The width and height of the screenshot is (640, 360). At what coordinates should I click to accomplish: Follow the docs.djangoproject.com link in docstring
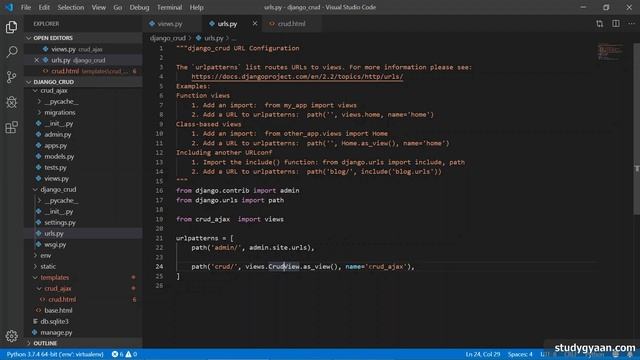point(297,77)
